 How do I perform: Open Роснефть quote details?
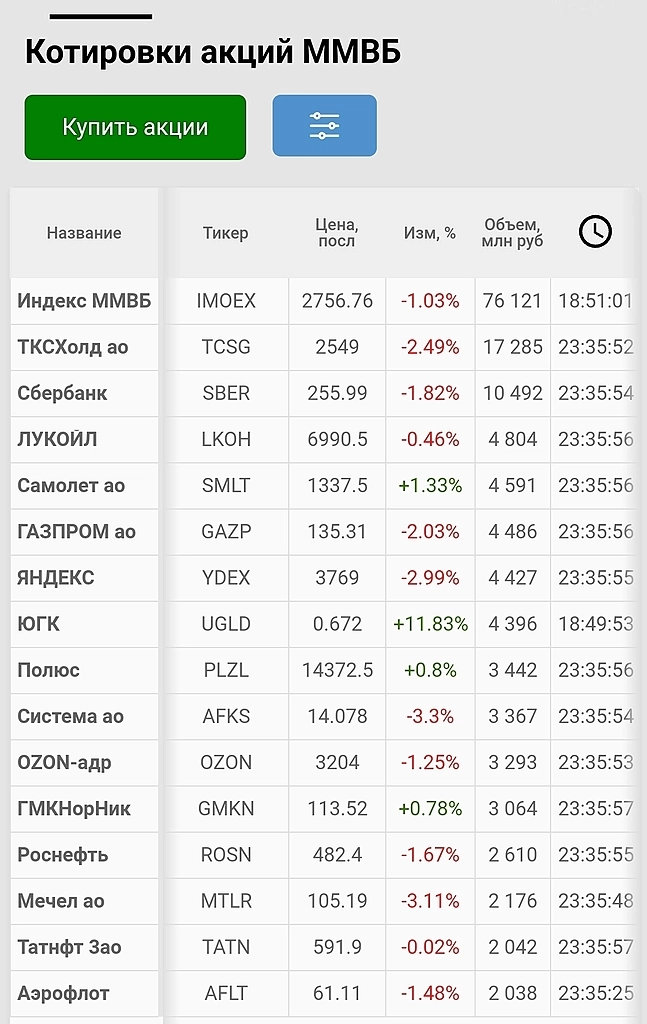click(x=62, y=855)
